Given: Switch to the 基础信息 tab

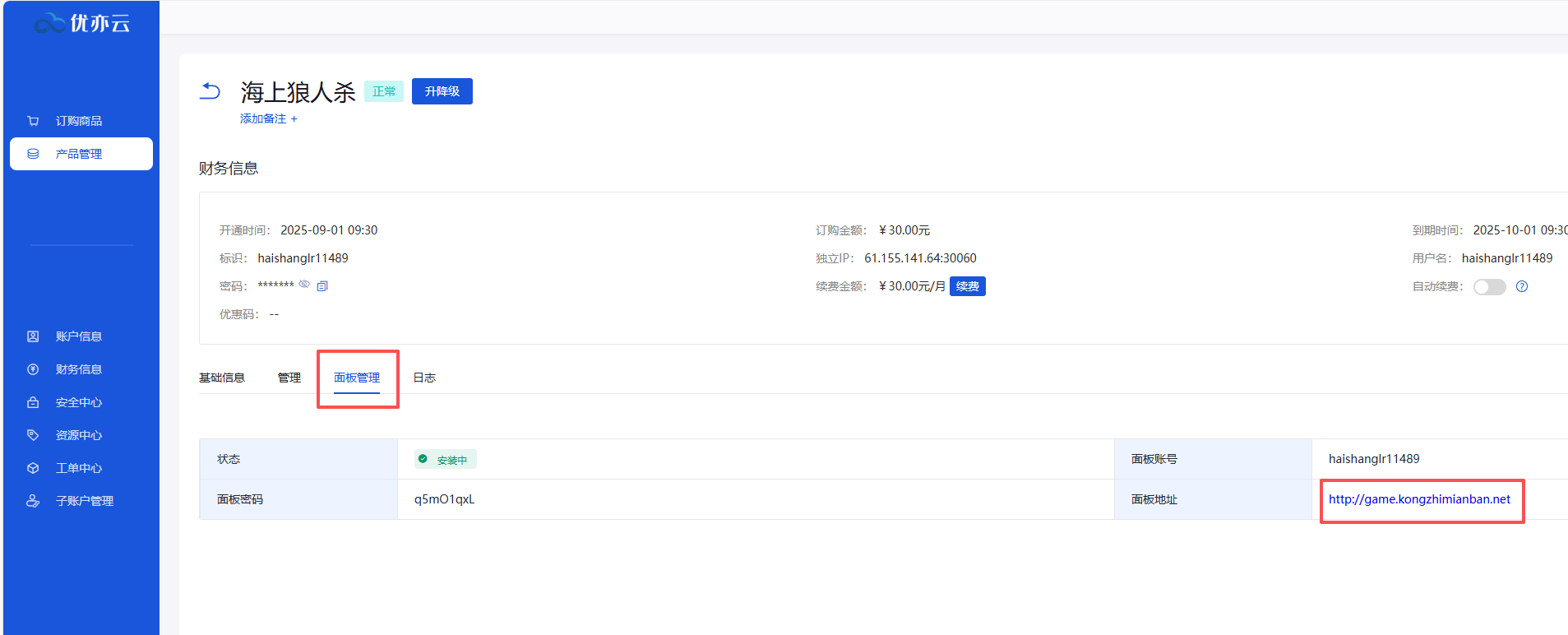Looking at the screenshot, I should pos(222,378).
